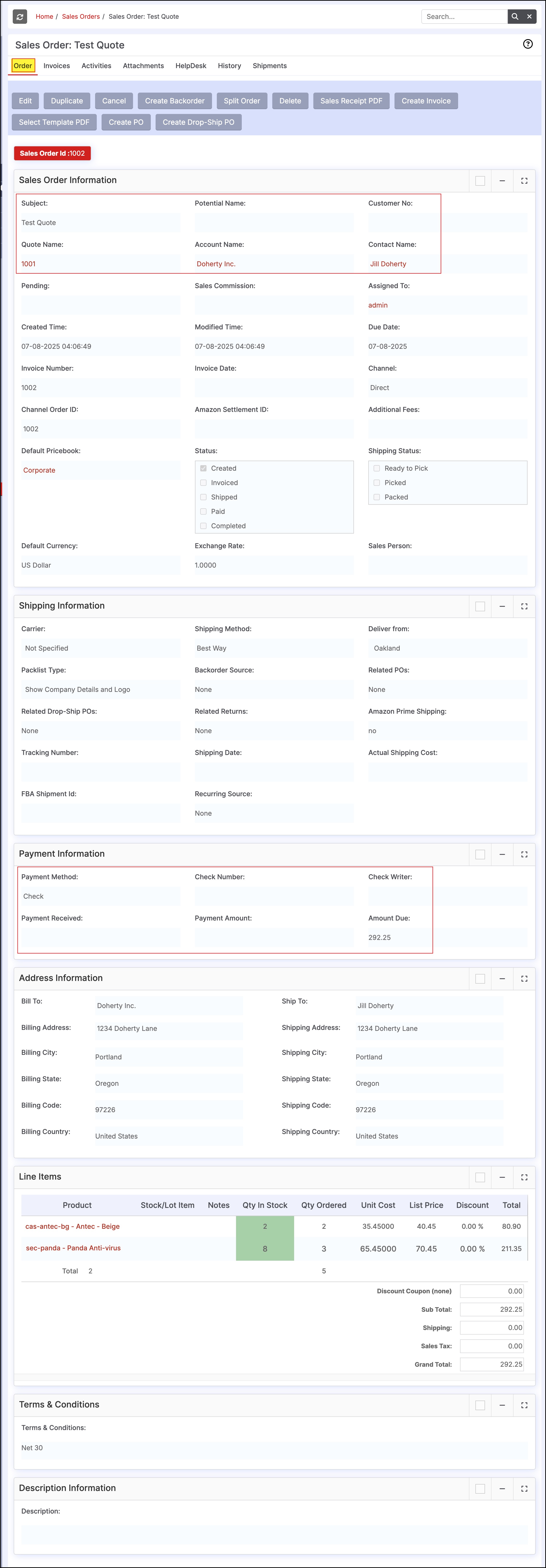Image resolution: width=546 pixels, height=1568 pixels.
Task: Open Doherty Inc. account link
Action: click(x=216, y=264)
